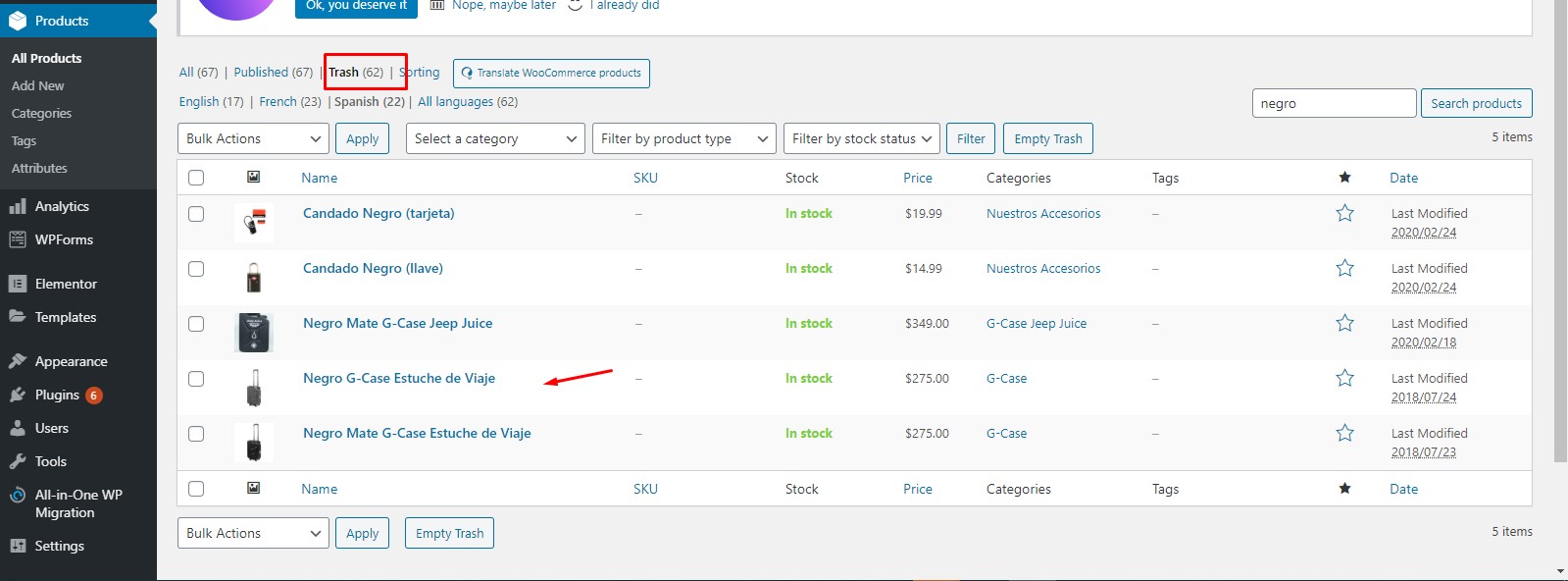
Task: Click the Products menu icon in sidebar
Action: tap(18, 21)
